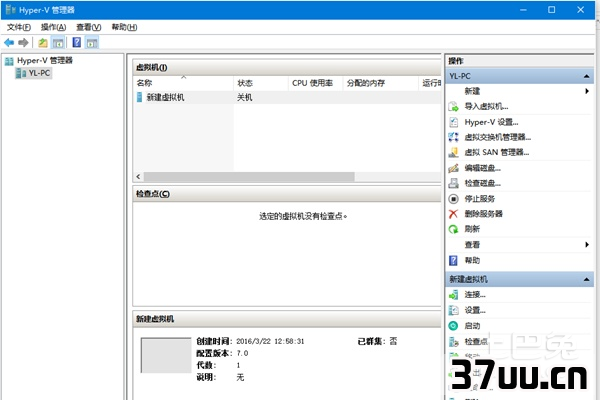Toggle the action pane toolbar icon

pyautogui.click(x=92, y=43)
